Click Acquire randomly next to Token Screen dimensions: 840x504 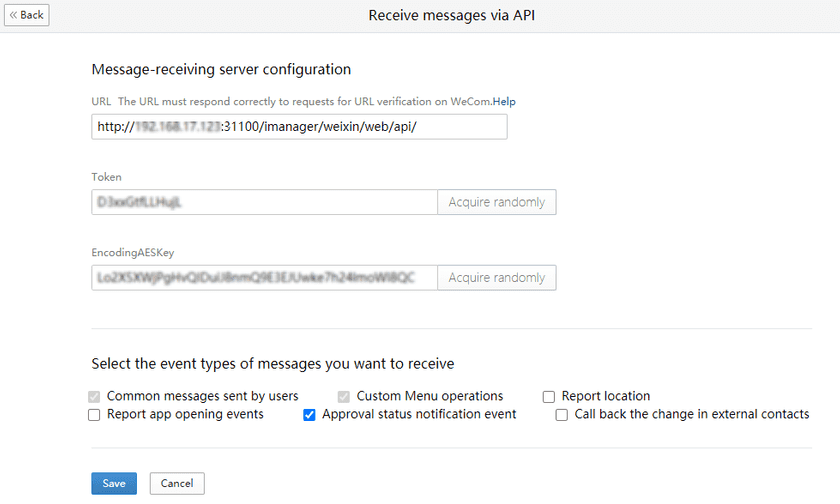pyautogui.click(x=496, y=202)
